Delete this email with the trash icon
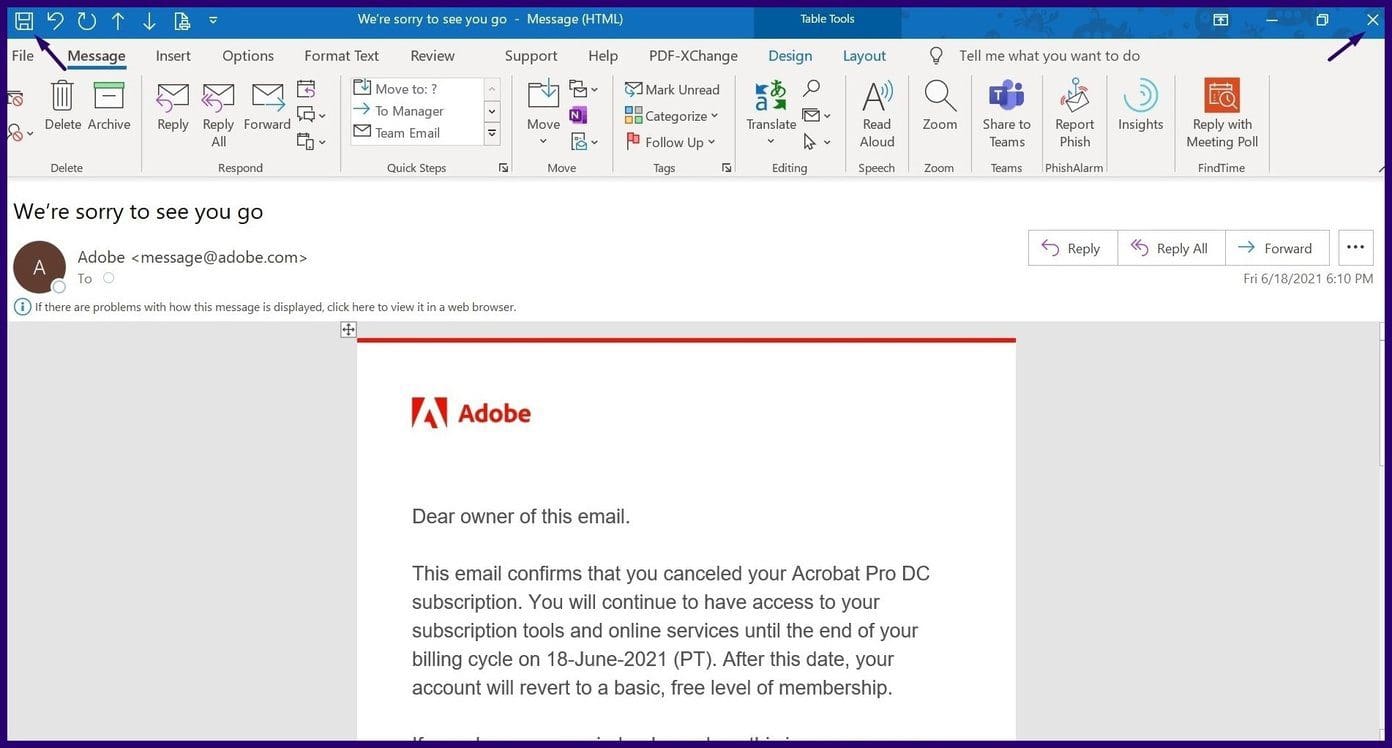The width and height of the screenshot is (1392, 748). coord(62,106)
